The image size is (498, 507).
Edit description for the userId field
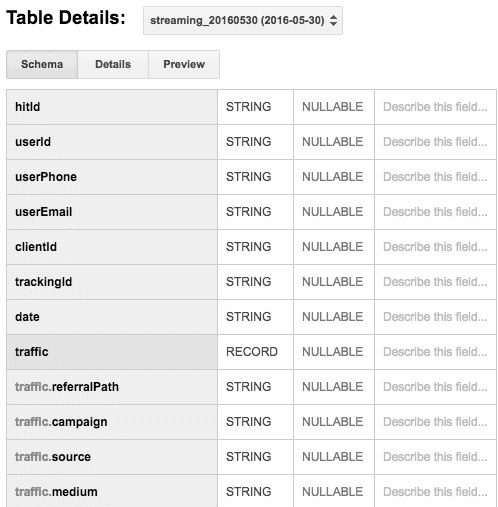point(435,142)
